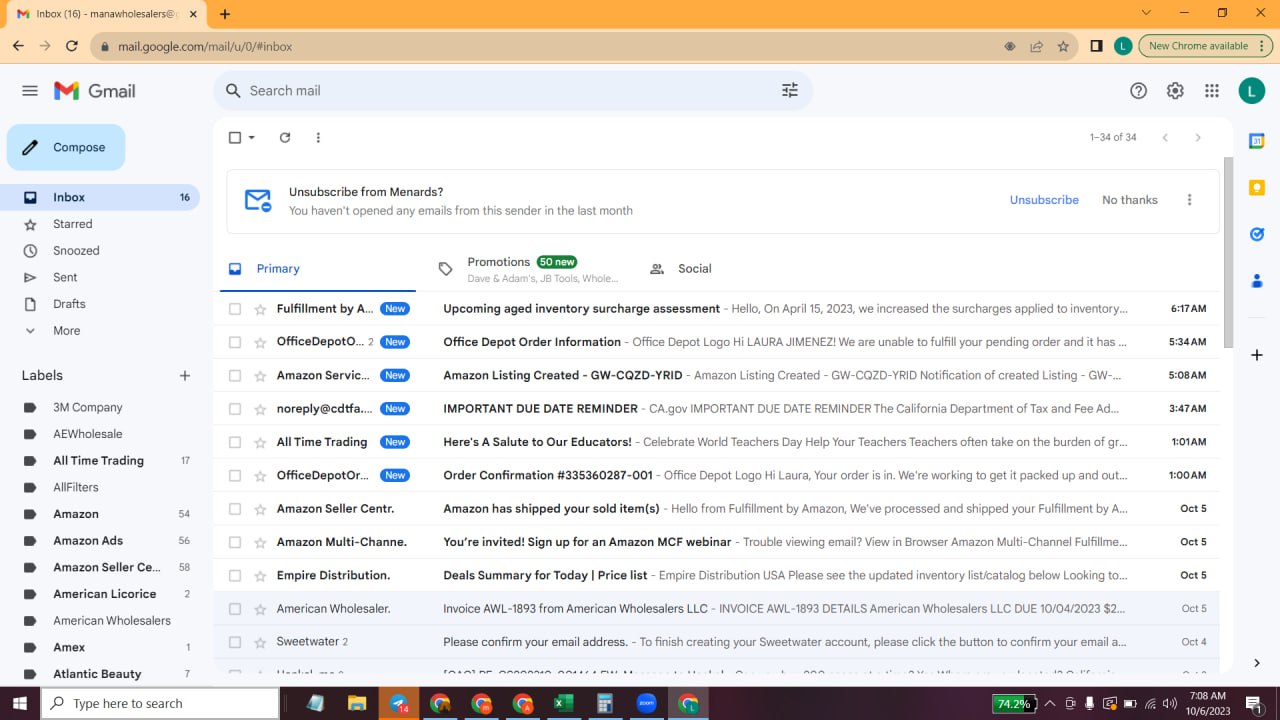Screen dimensions: 1280x720
Task: Open Google Calendar side panel
Action: (x=1257, y=141)
